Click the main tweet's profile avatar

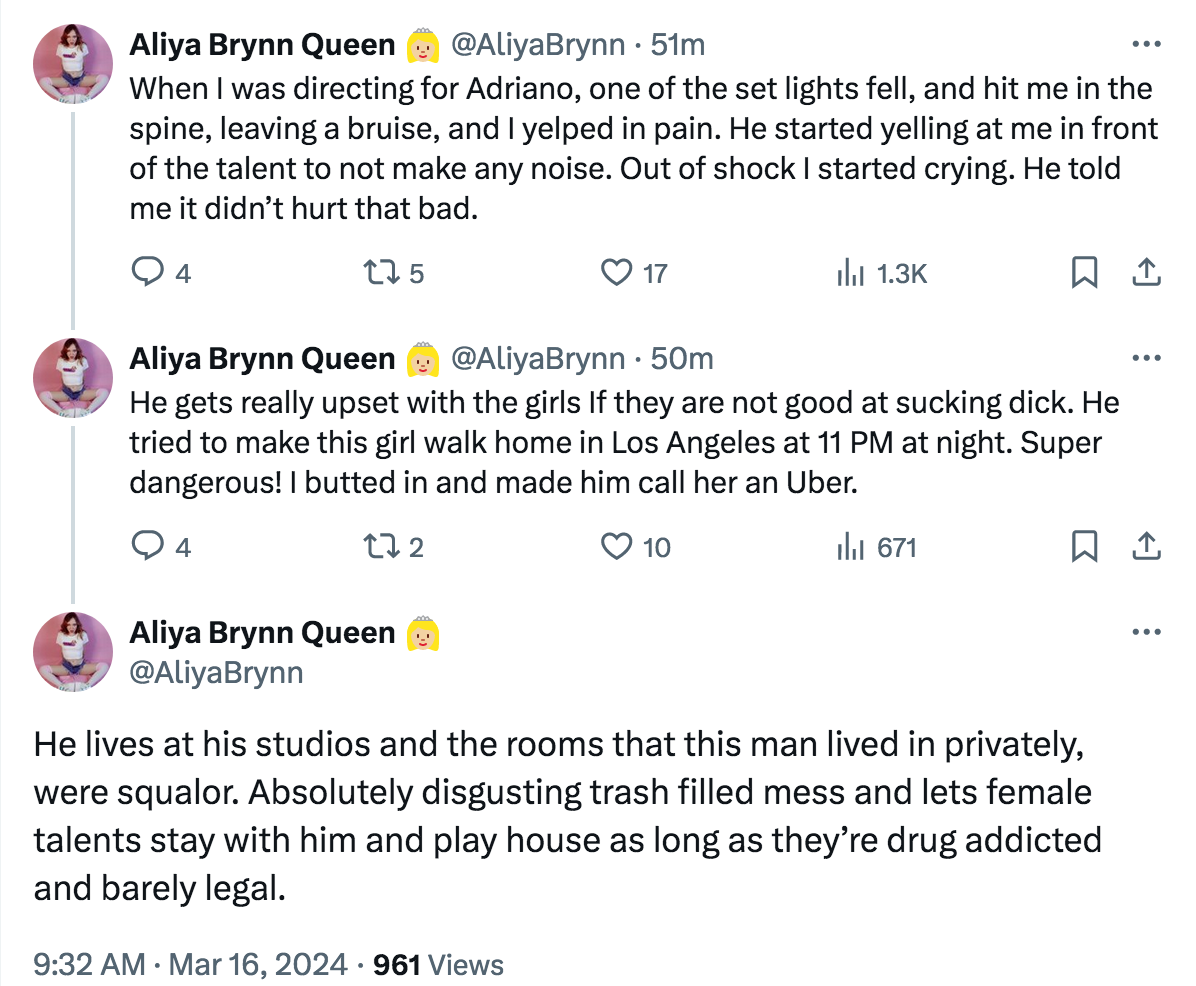click(73, 651)
